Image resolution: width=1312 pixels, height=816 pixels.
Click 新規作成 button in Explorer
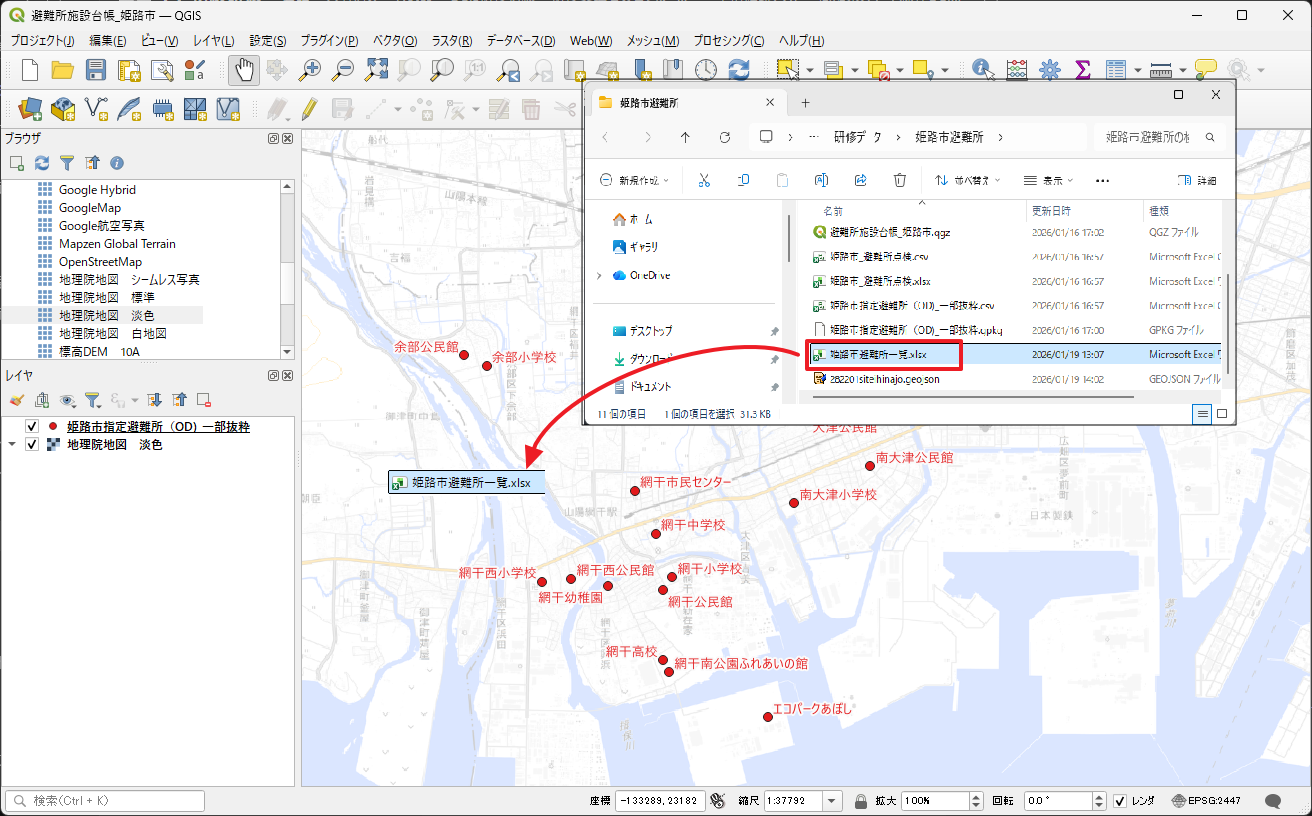[x=635, y=181]
